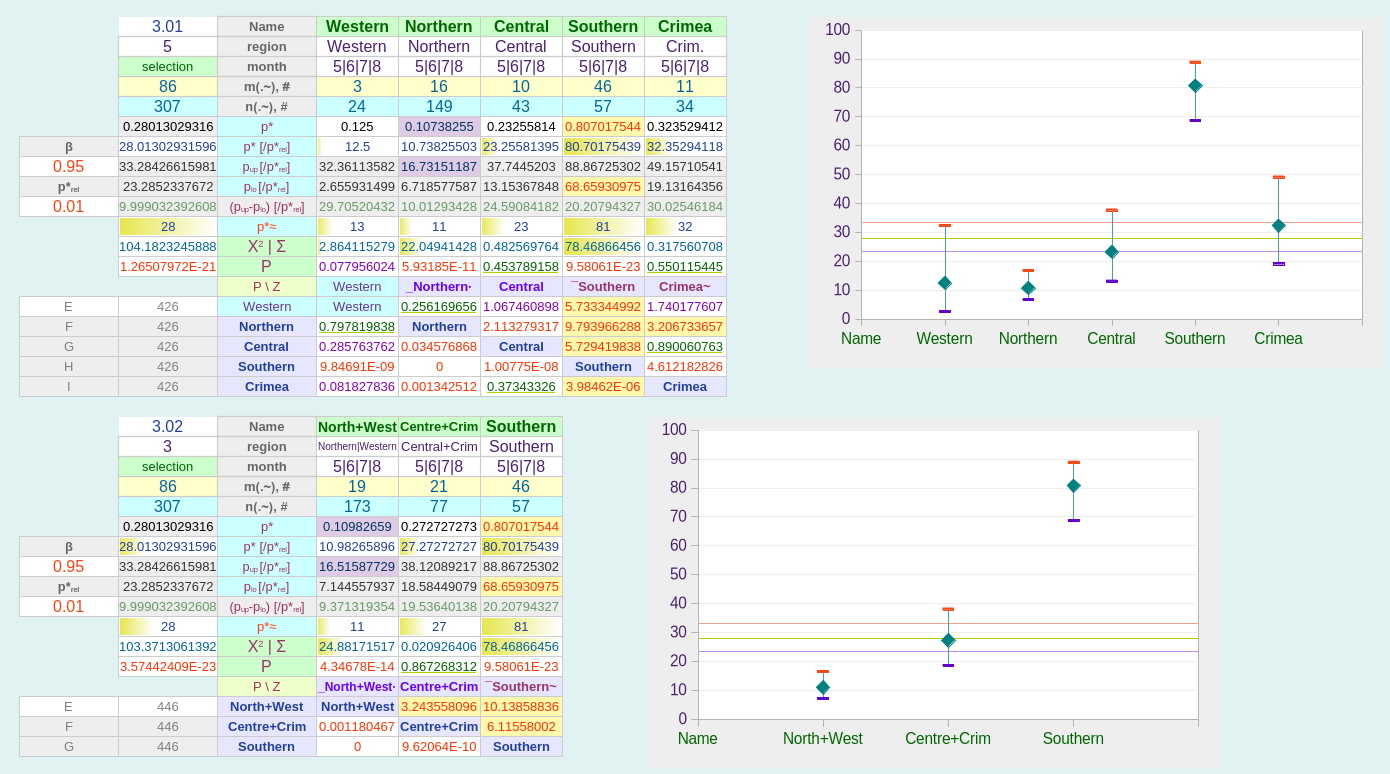Select the cell 0.272727273
The width and height of the screenshot is (1390, 774).
439,527
